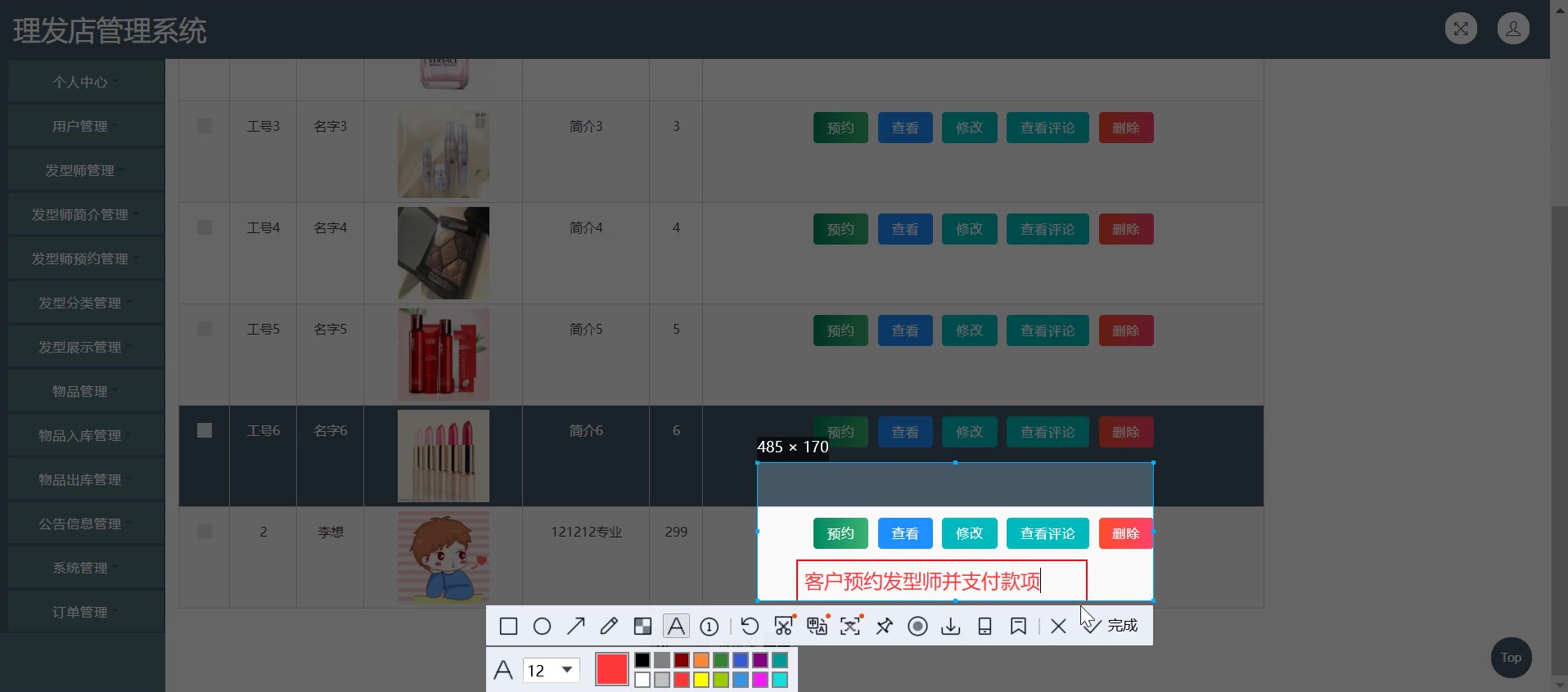Open 系统管理 in the sidebar

click(86, 568)
